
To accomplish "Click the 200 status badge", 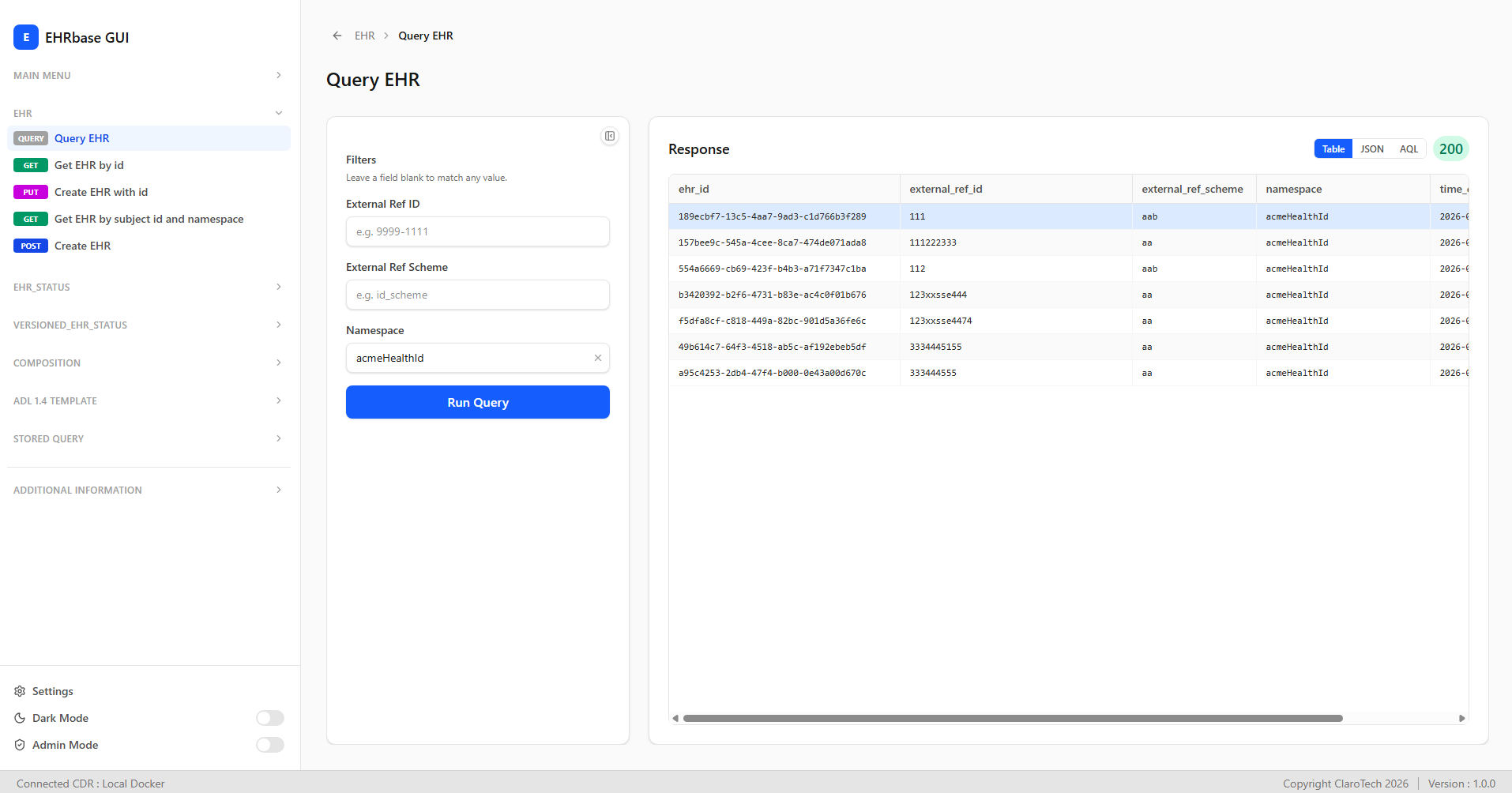I will pos(1450,148).
